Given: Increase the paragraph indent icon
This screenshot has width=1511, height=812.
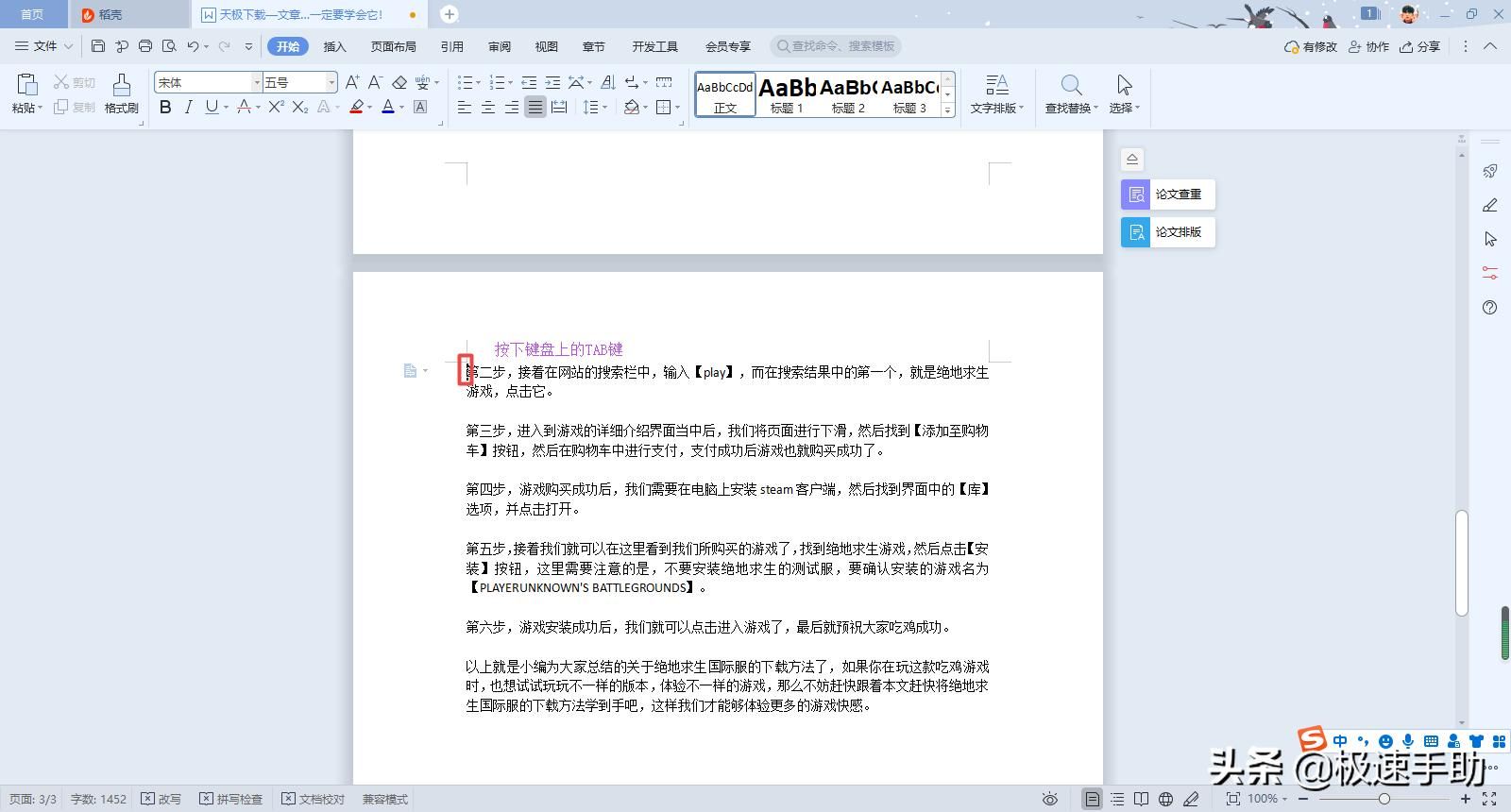Looking at the screenshot, I should pyautogui.click(x=552, y=83).
